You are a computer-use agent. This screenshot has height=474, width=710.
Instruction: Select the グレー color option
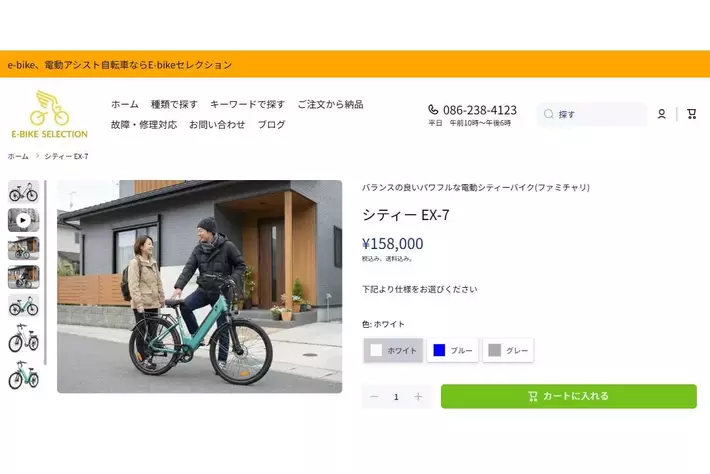click(x=508, y=350)
